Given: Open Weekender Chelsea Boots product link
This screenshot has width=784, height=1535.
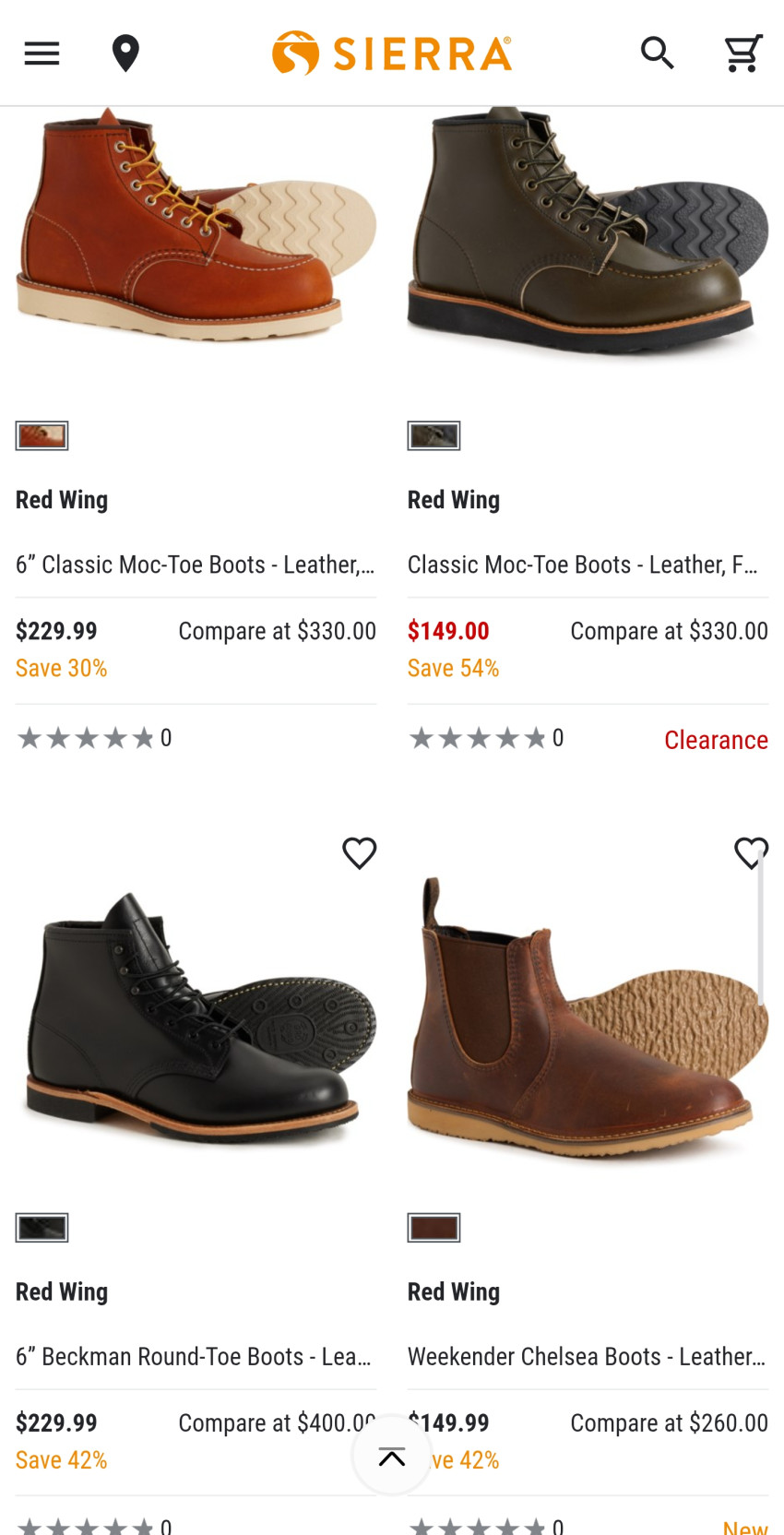Looking at the screenshot, I should [587, 1357].
